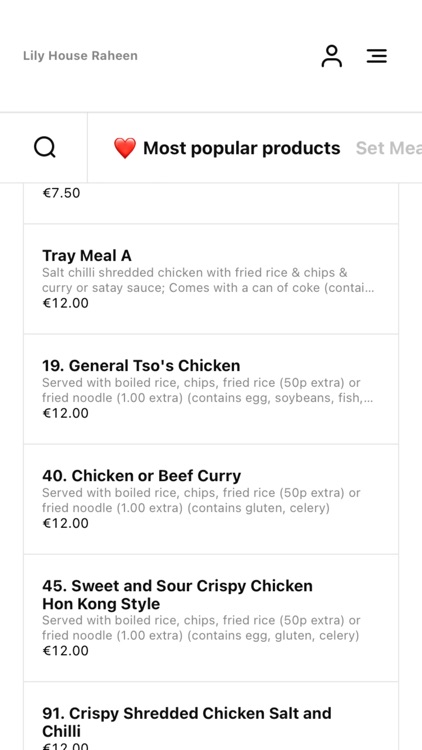The width and height of the screenshot is (422, 750).
Task: Click the Sweet and Sour Crispy Chicken description
Action: [201, 628]
